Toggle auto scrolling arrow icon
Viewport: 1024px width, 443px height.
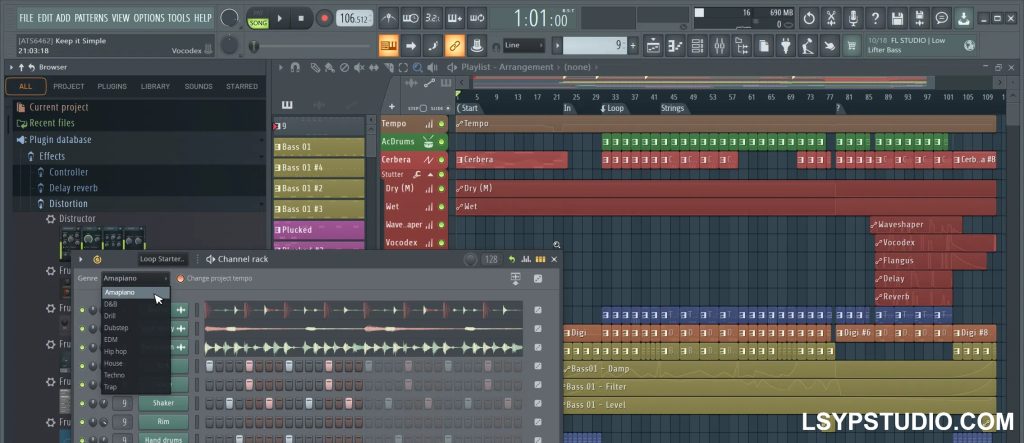411,46
